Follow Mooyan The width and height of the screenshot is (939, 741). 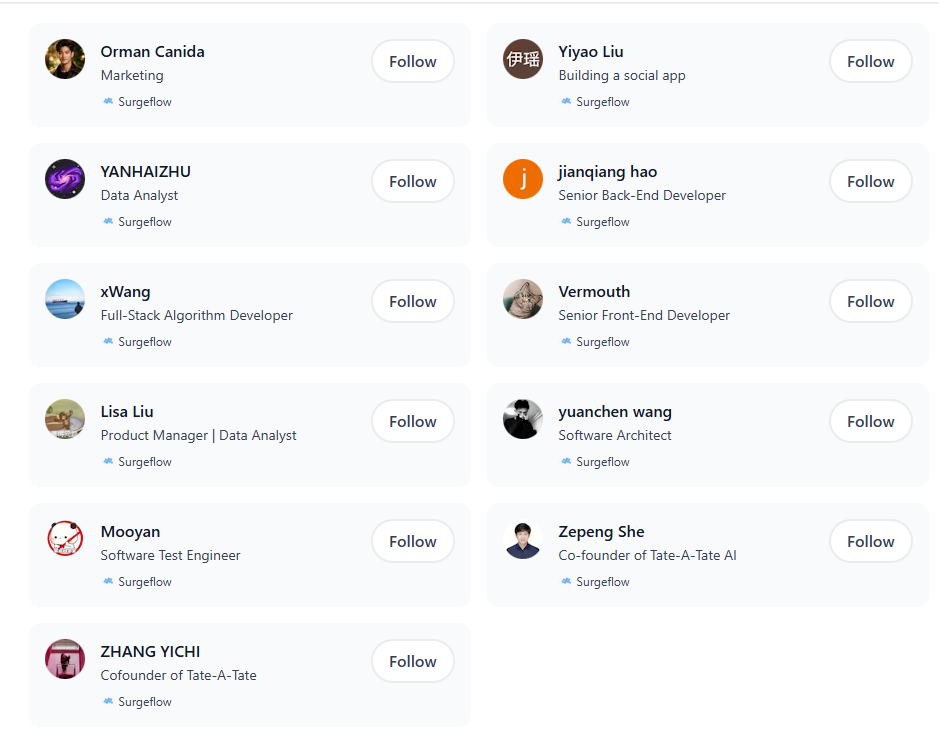pyautogui.click(x=413, y=541)
